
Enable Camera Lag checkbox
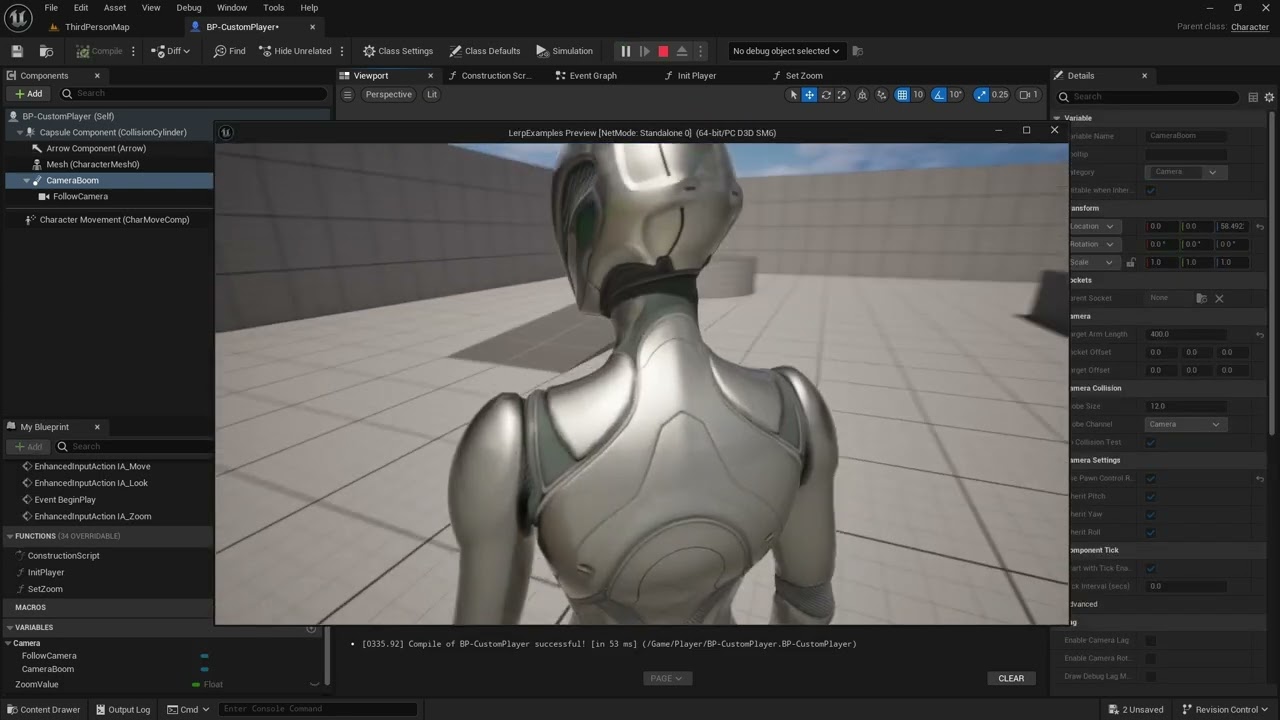click(1151, 640)
